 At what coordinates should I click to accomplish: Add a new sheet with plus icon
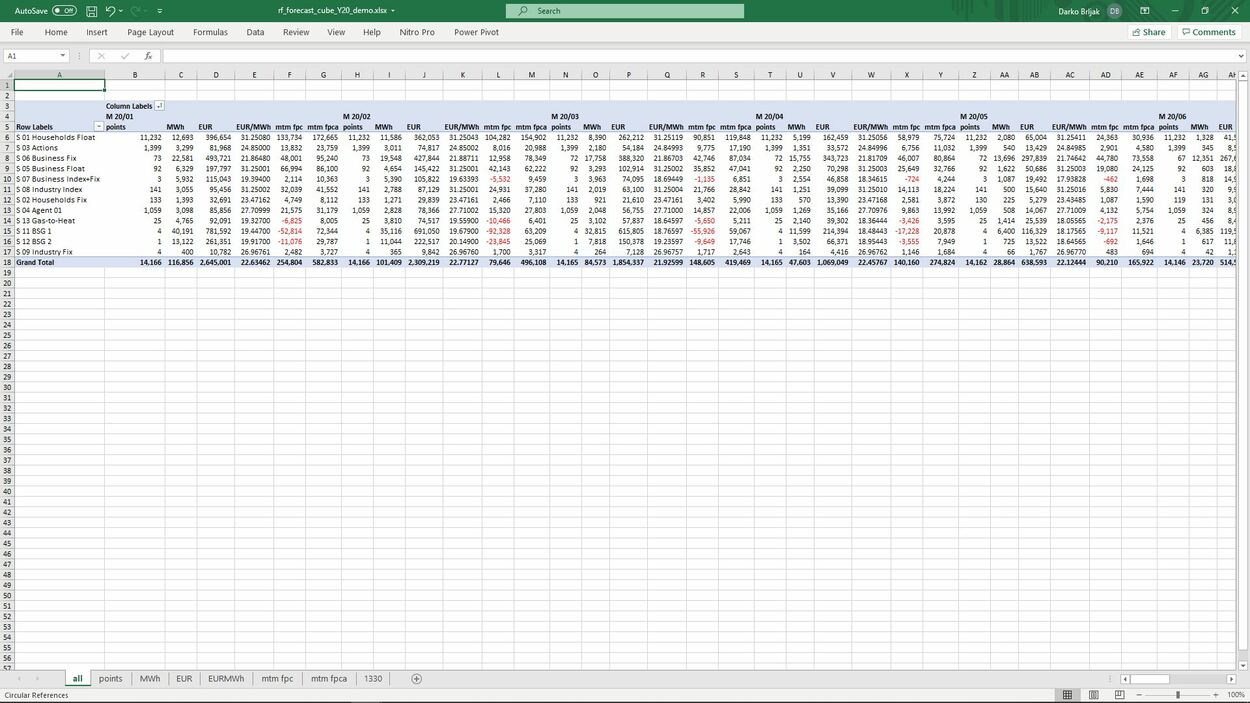pos(417,679)
